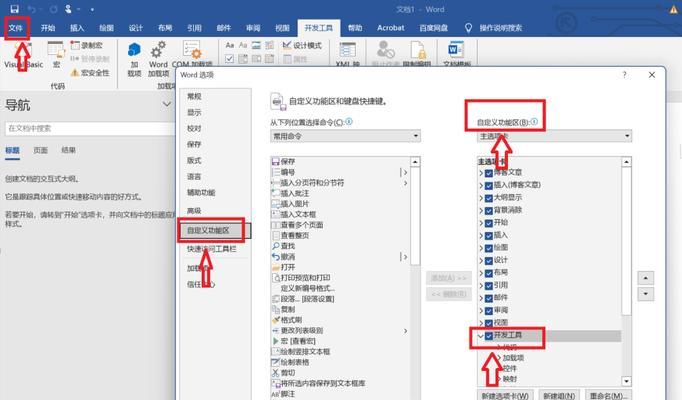
Task: Expand the 绘图 tree node
Action: (x=481, y=248)
